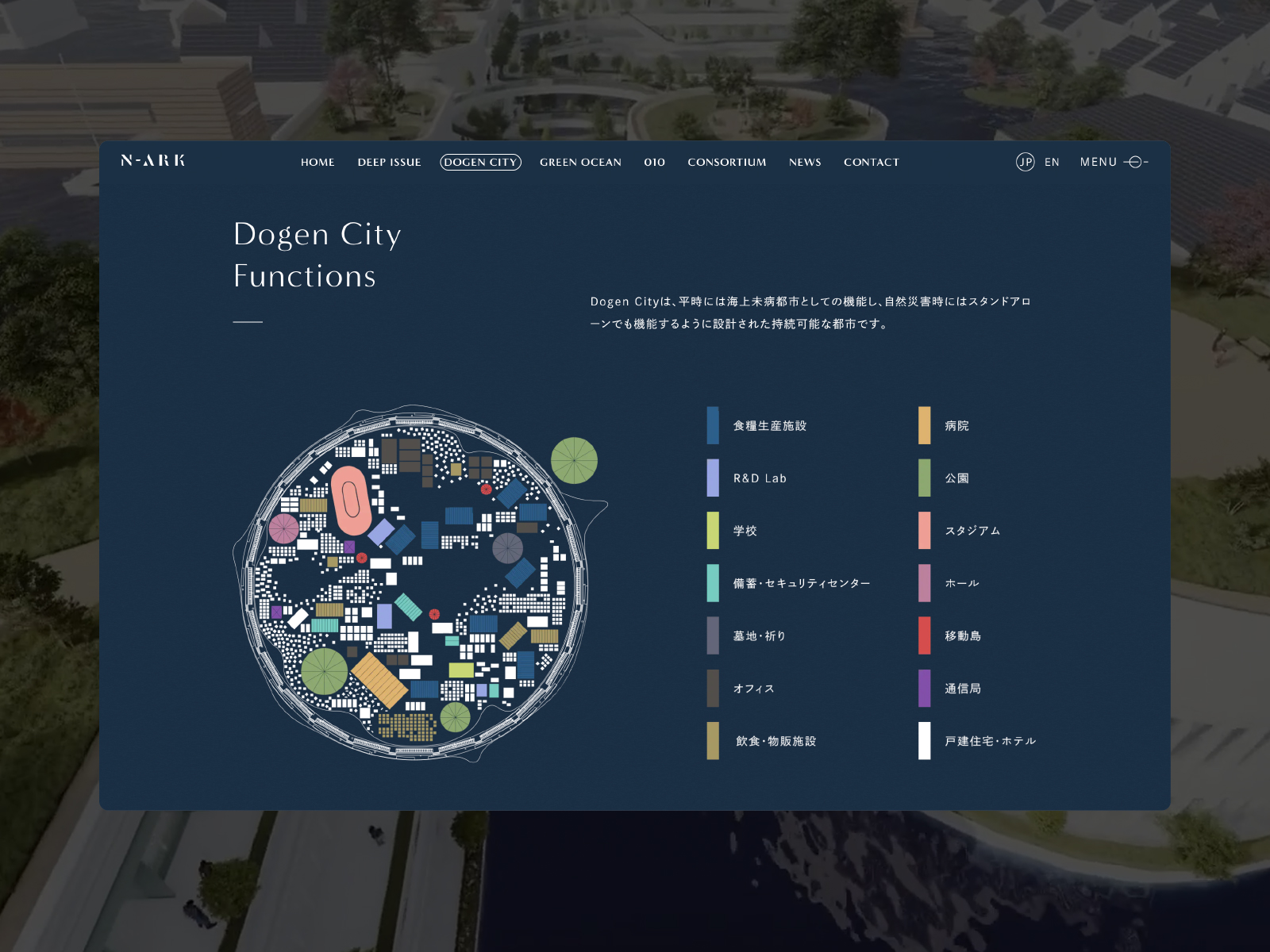Viewport: 1270px width, 952px height.
Task: Open the CONTACT link
Action: tap(871, 162)
